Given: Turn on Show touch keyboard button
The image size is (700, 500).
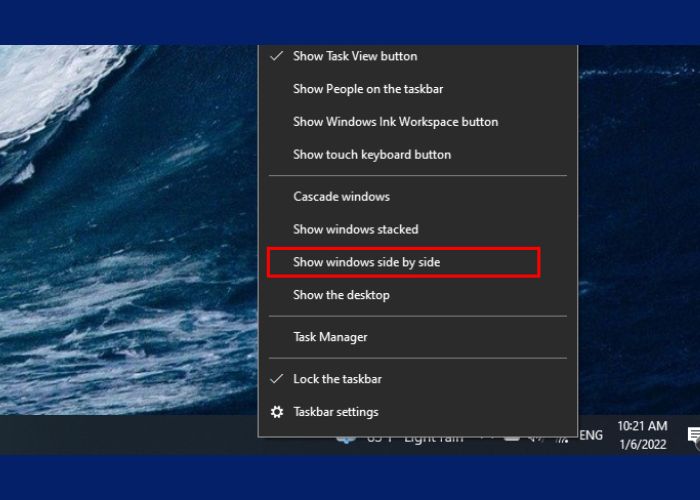Looking at the screenshot, I should tap(371, 155).
